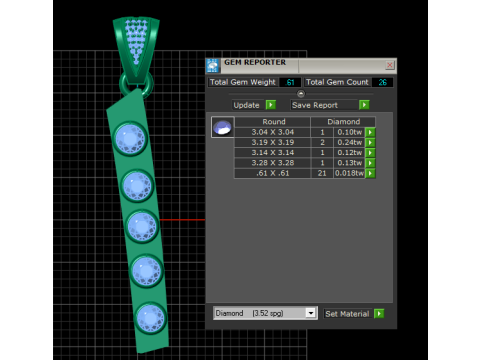
Task: Click the green arrow for the 0.018tw row
Action: click(370, 173)
